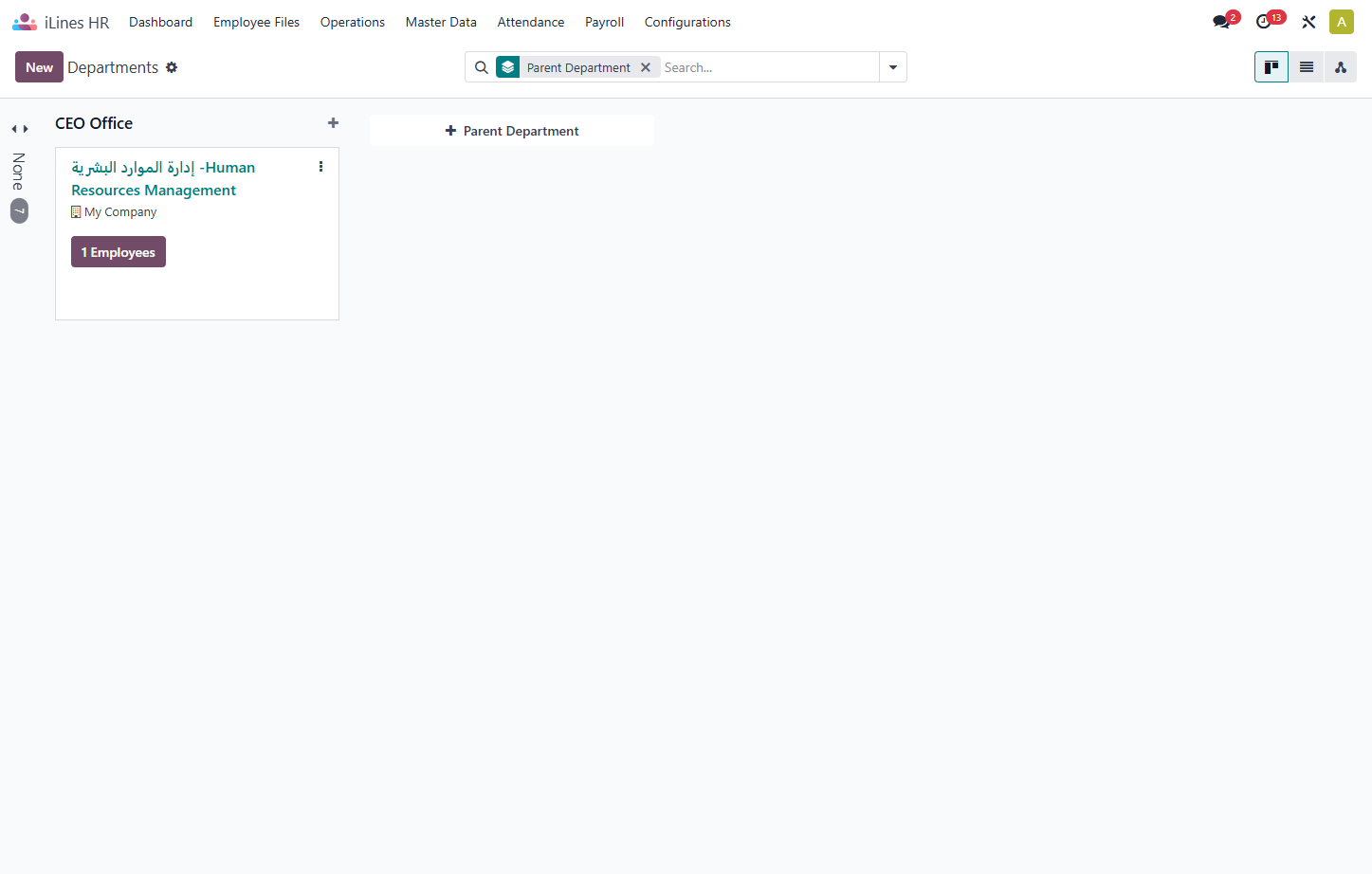Open the Master Data menu
Viewport: 1372px width, 874px height.
441,22
